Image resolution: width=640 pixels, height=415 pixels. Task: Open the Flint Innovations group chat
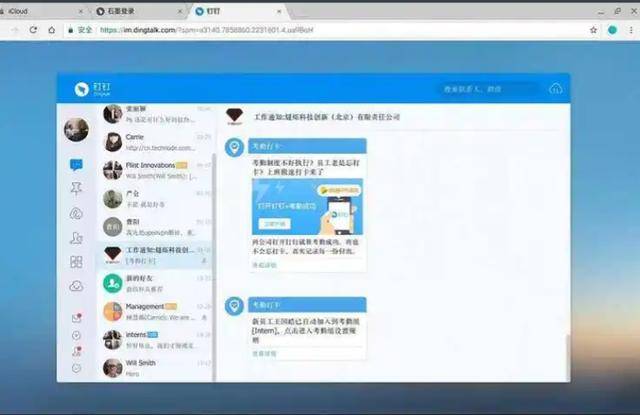click(x=155, y=169)
